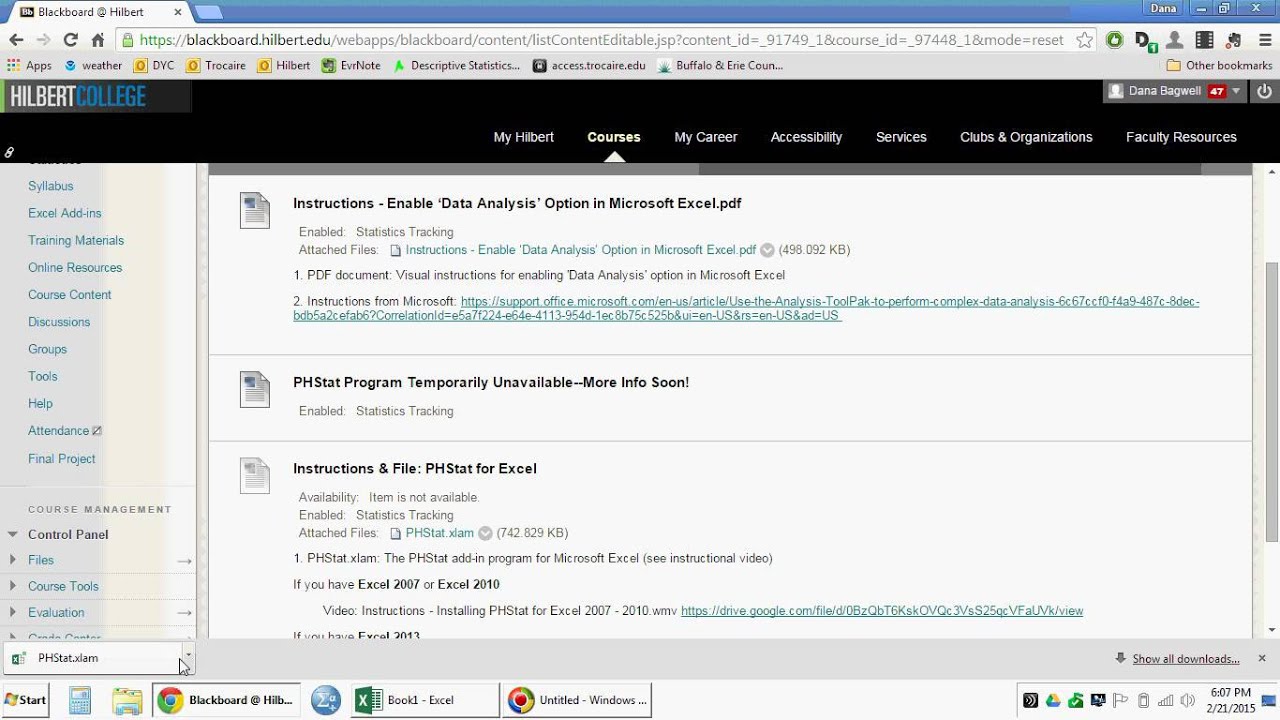Click document icon beside Enable Data Analysis item
1280x720 pixels.
[x=255, y=210]
